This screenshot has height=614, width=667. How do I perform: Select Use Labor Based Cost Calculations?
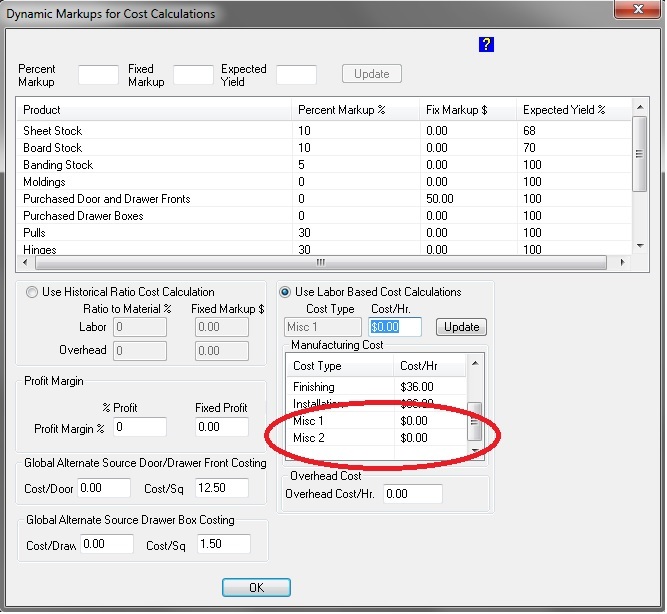[286, 292]
